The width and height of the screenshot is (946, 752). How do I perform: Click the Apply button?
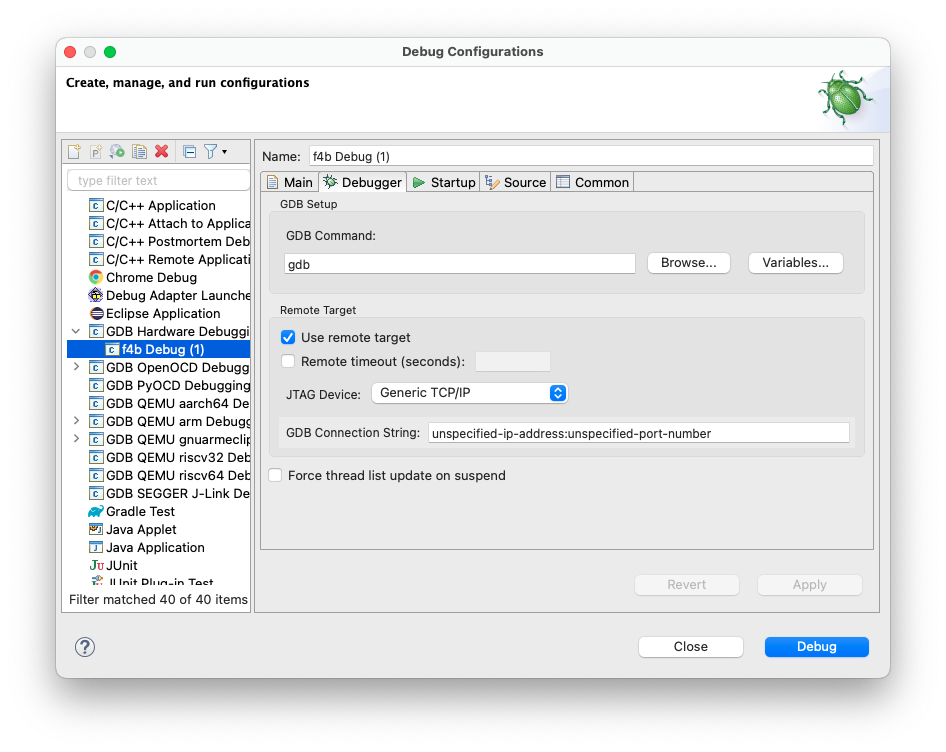[x=810, y=585]
